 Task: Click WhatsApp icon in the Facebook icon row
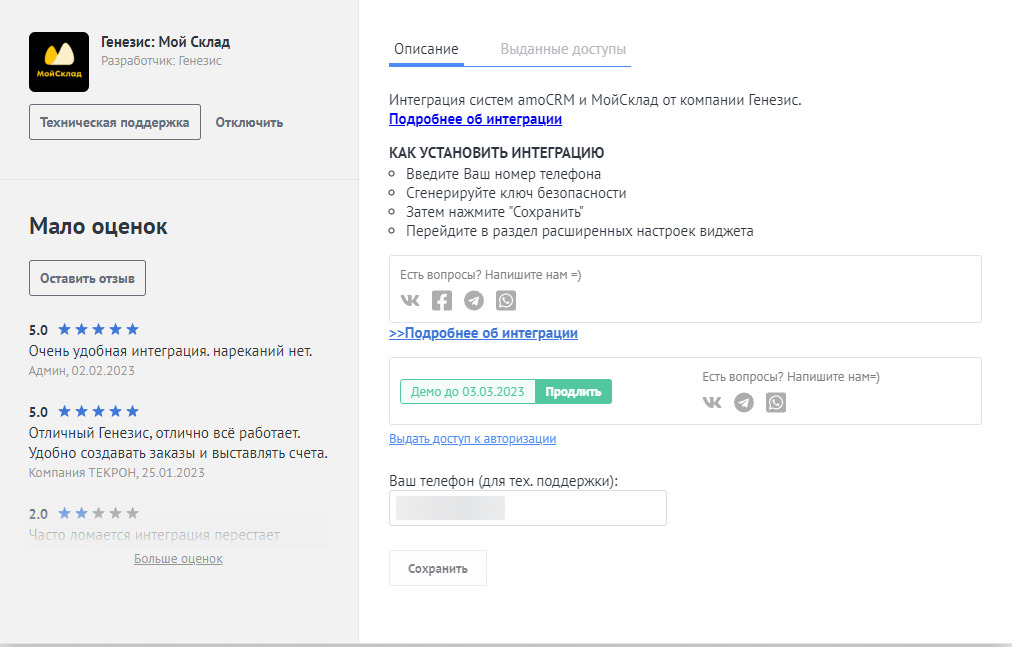pyautogui.click(x=506, y=301)
